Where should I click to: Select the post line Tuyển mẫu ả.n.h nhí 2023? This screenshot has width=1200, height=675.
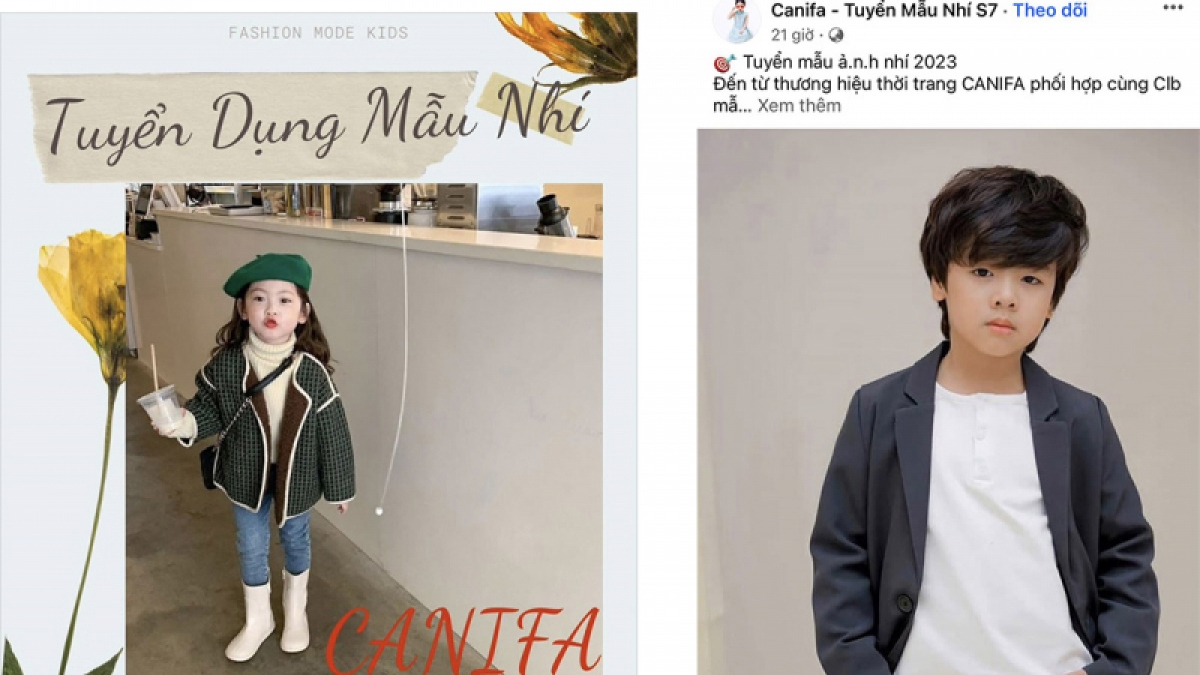(849, 63)
